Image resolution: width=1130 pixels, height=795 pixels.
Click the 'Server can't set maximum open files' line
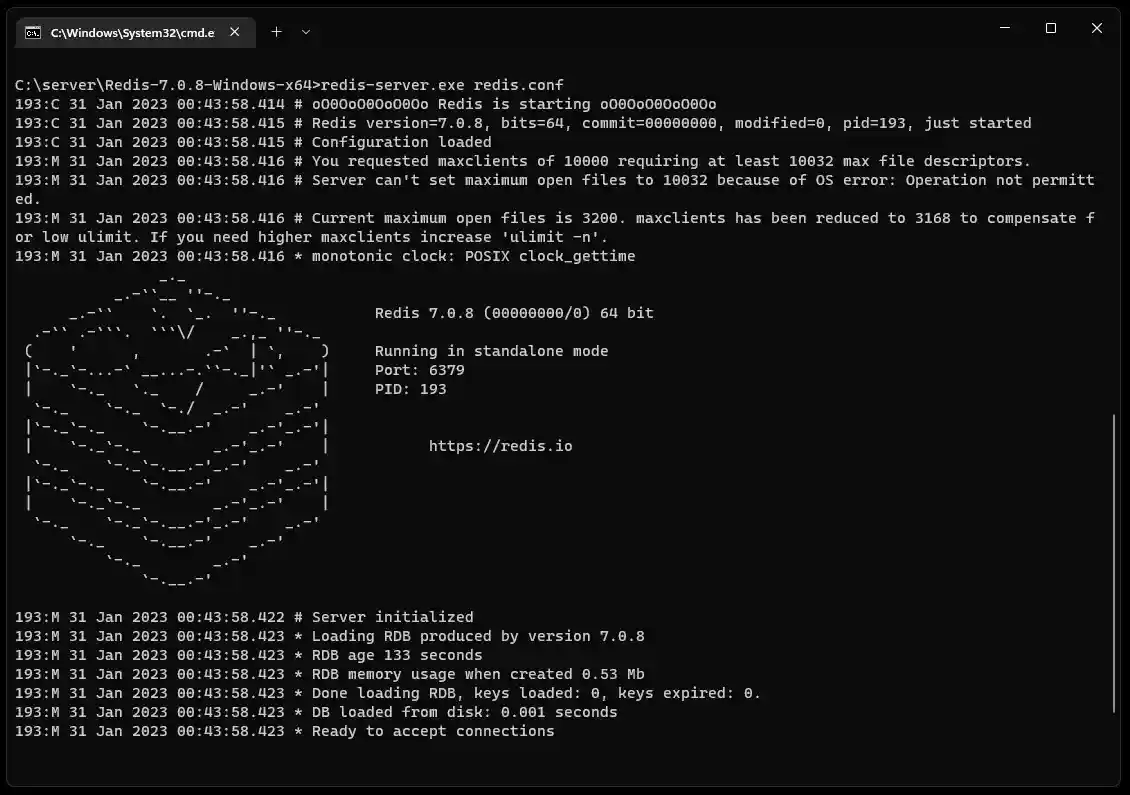(x=555, y=190)
